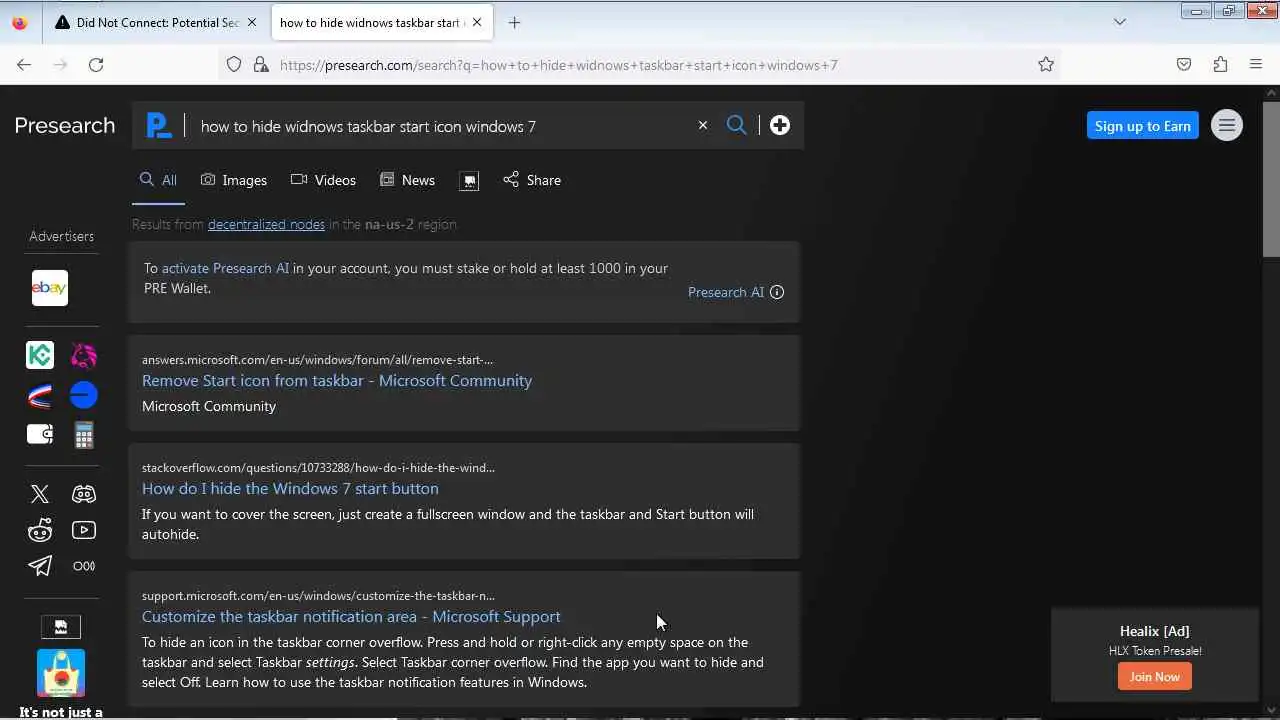Run search with the magnifier icon
This screenshot has width=1280, height=720.
click(737, 125)
